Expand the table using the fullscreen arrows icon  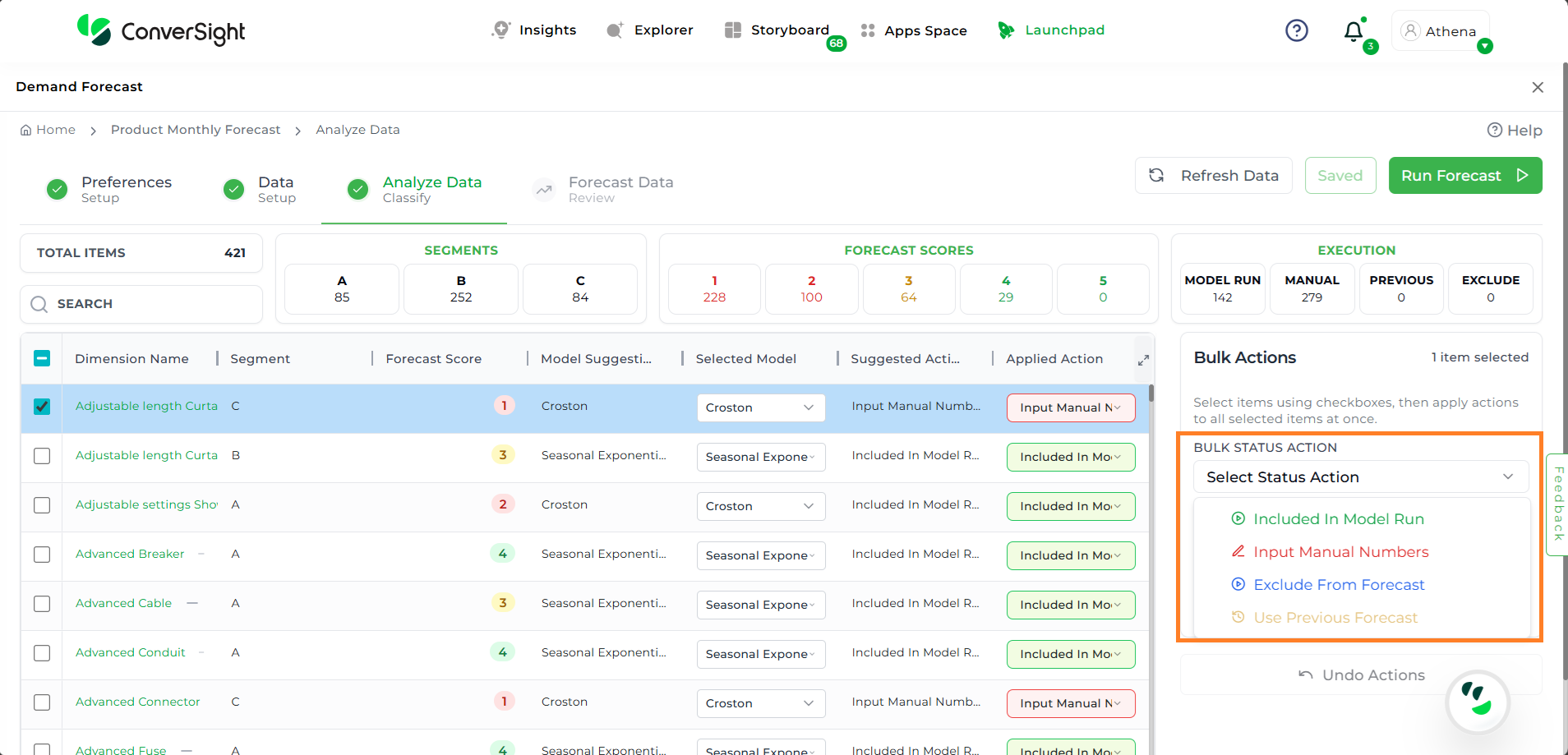pos(1143,360)
